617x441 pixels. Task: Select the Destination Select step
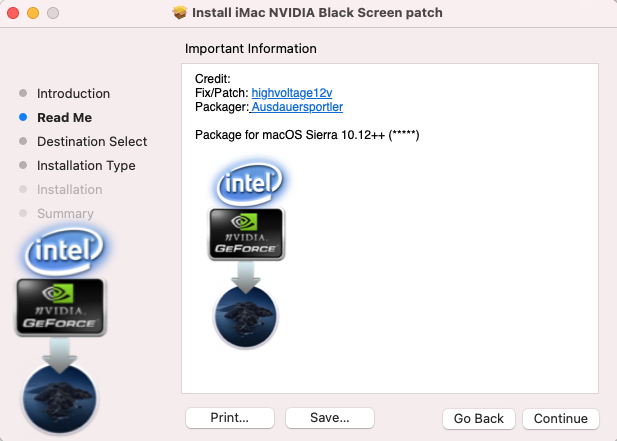pyautogui.click(x=92, y=141)
